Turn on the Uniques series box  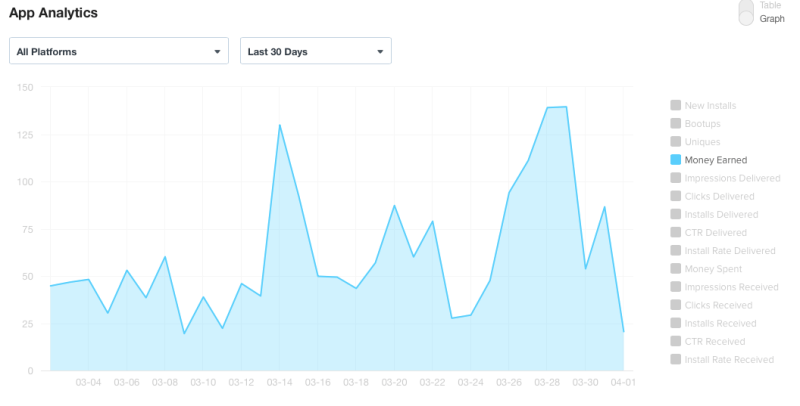(x=676, y=141)
